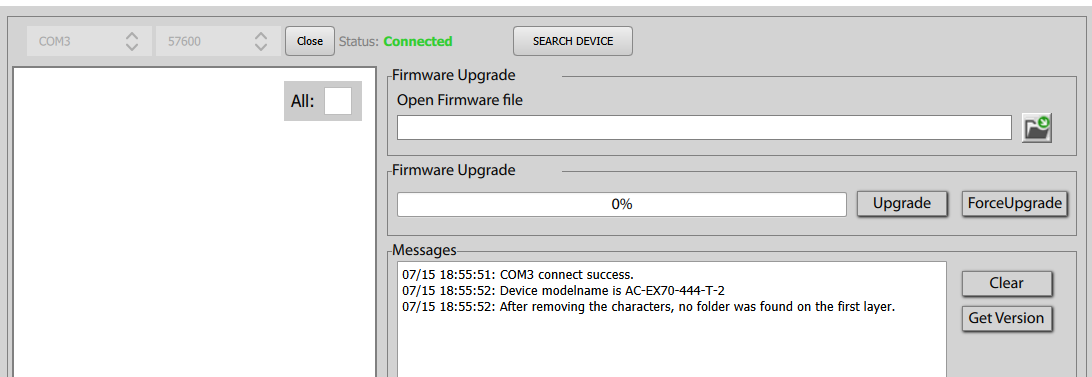Viewport: 1092px width, 377px height.
Task: Click the Get Version button
Action: pyautogui.click(x=1007, y=318)
